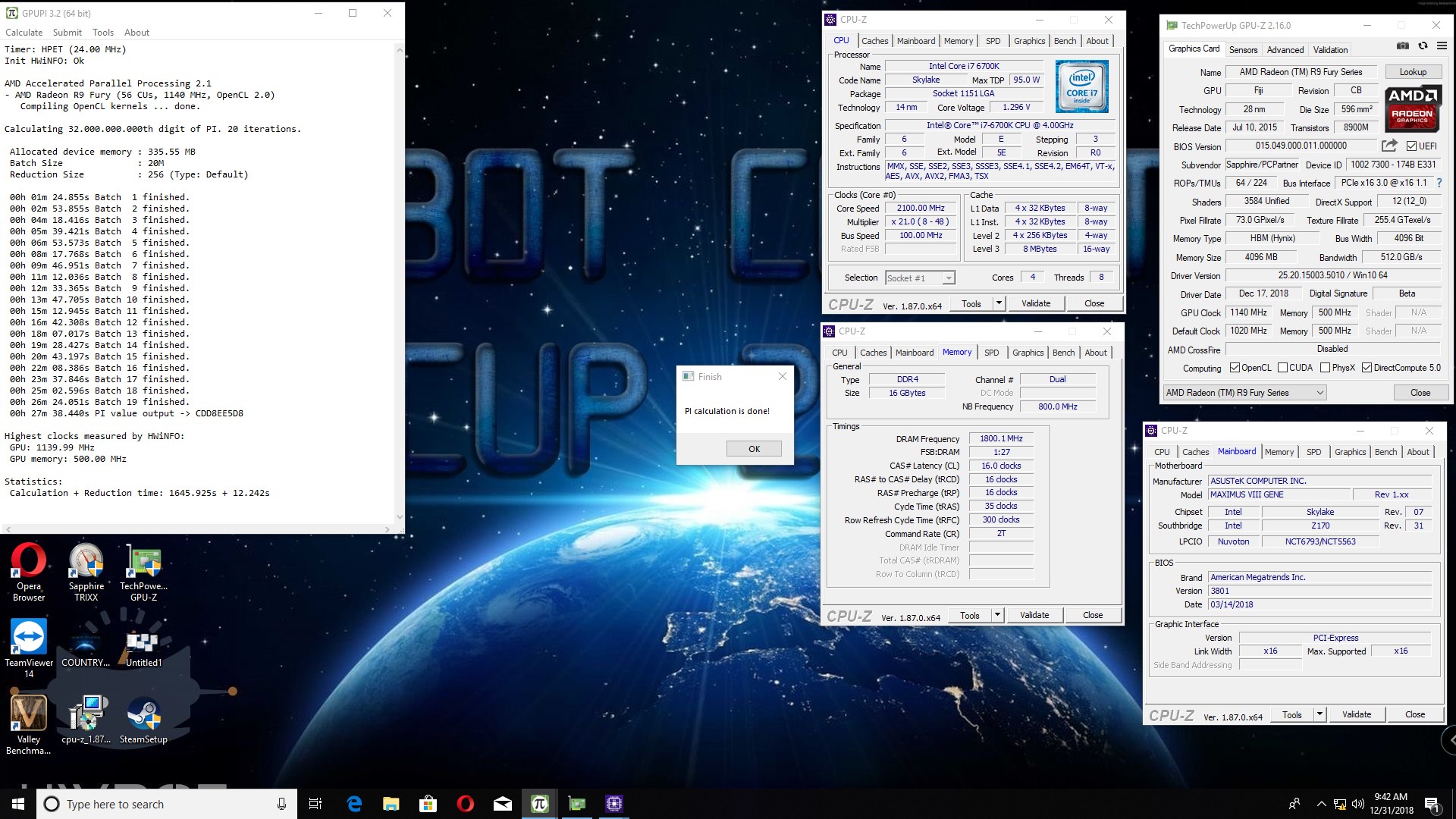The height and width of the screenshot is (819, 1456).
Task: Open Valley Benchmark desktop shortcut
Action: (x=29, y=724)
